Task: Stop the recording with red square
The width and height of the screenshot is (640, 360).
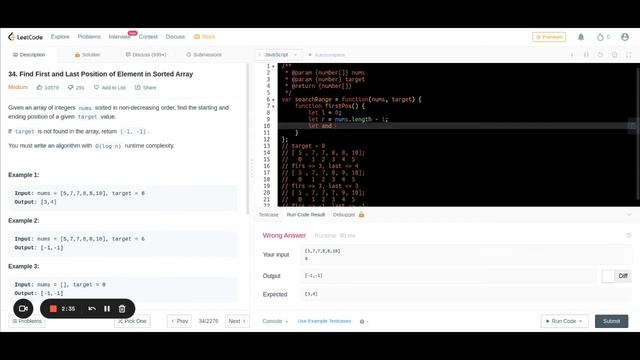Action: click(x=53, y=309)
